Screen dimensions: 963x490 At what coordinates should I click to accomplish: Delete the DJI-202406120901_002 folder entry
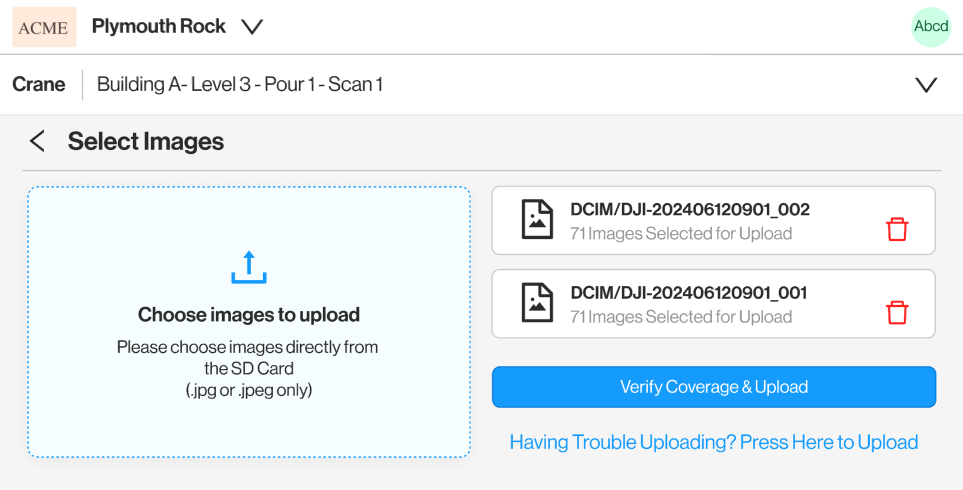897,229
